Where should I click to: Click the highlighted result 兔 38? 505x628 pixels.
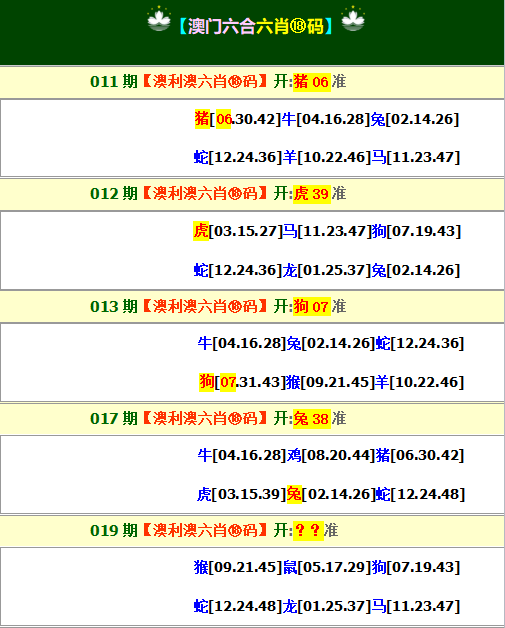[312, 419]
